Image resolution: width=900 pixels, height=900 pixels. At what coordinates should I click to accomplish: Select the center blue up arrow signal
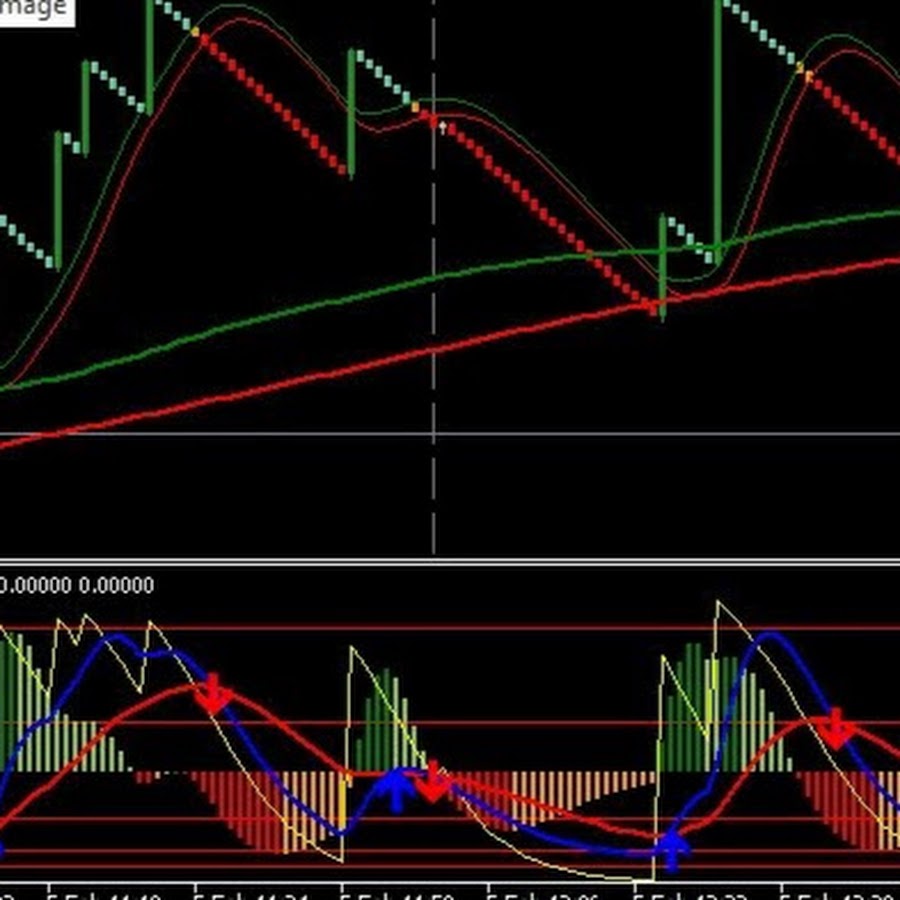396,789
